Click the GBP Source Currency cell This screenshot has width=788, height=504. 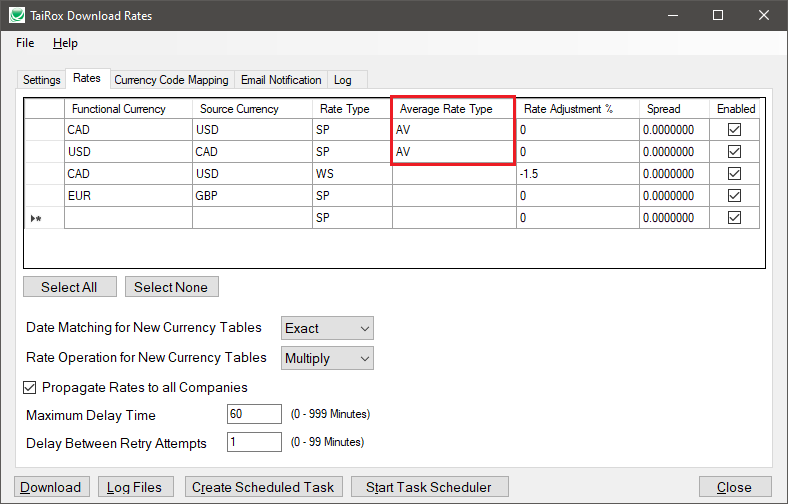tap(252, 195)
